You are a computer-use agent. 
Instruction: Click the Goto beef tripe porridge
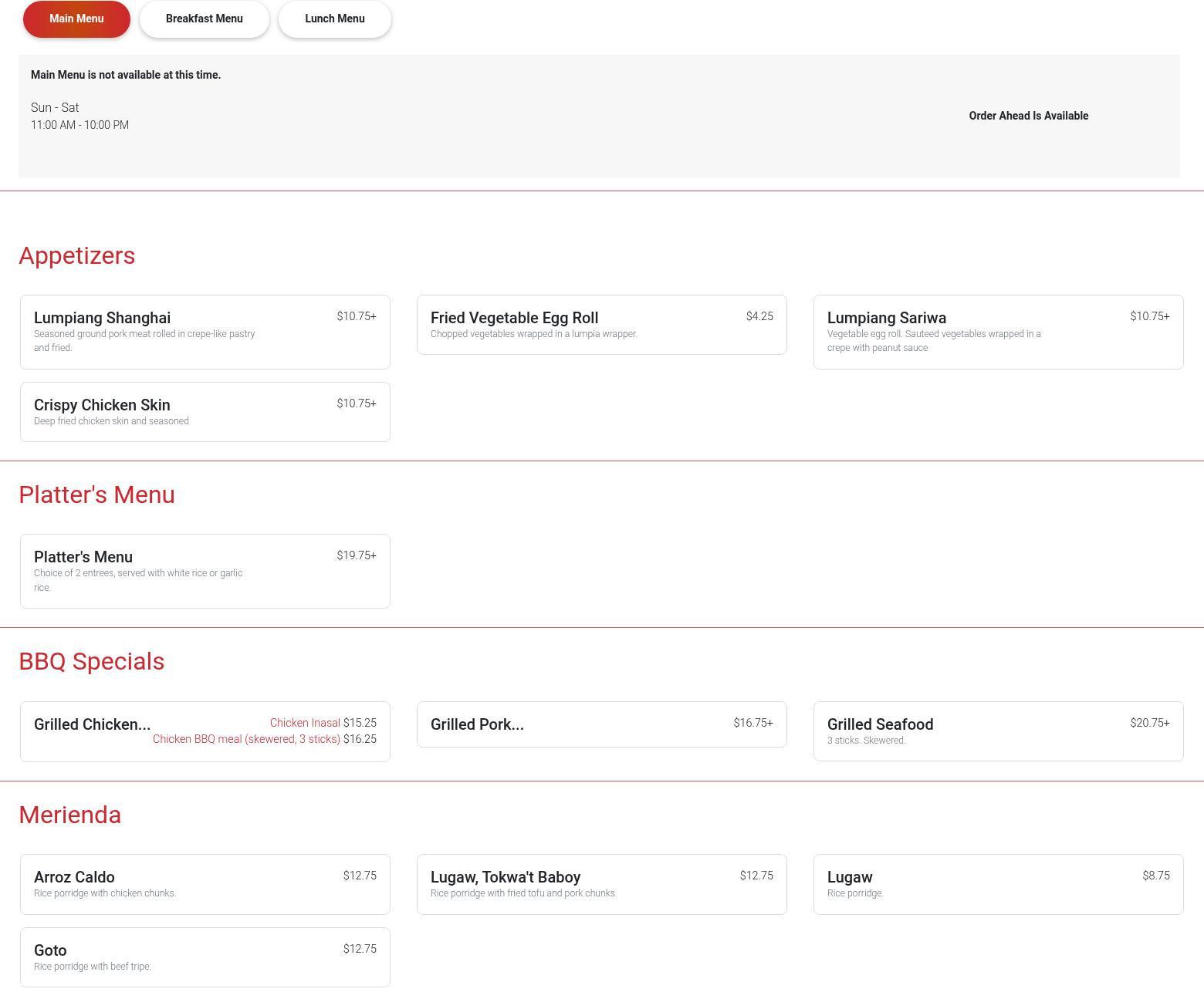click(205, 957)
